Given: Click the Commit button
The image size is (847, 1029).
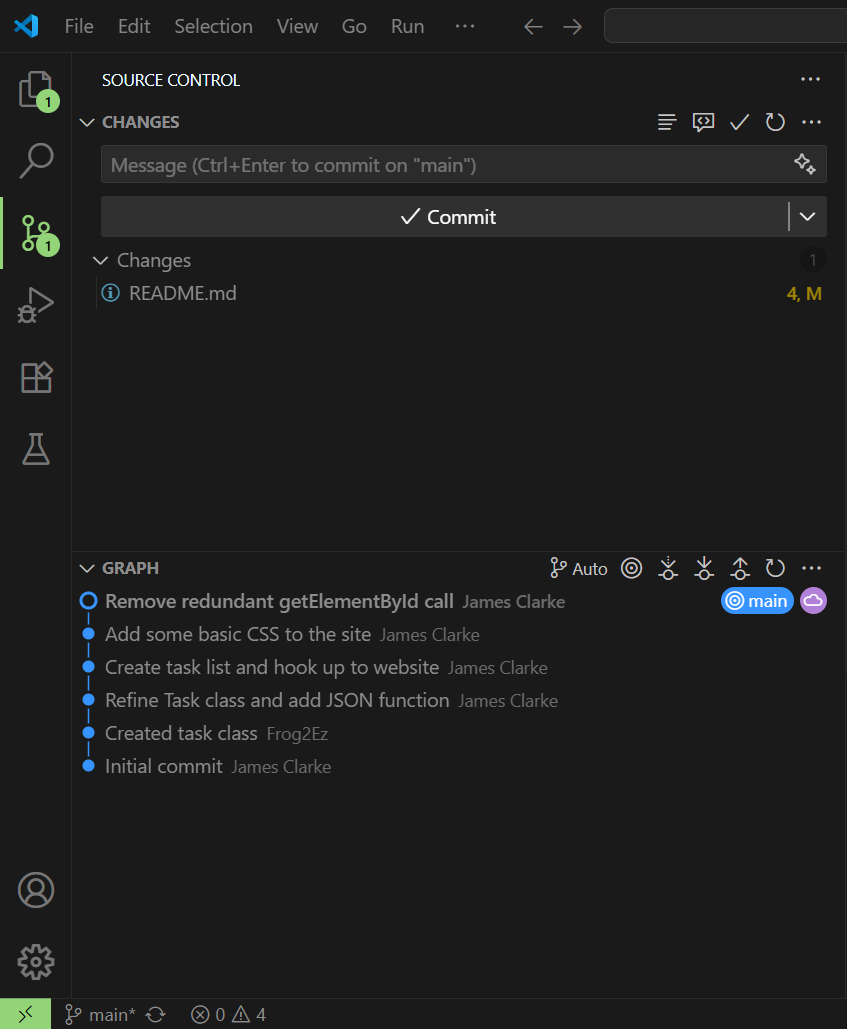Looking at the screenshot, I should point(447,217).
